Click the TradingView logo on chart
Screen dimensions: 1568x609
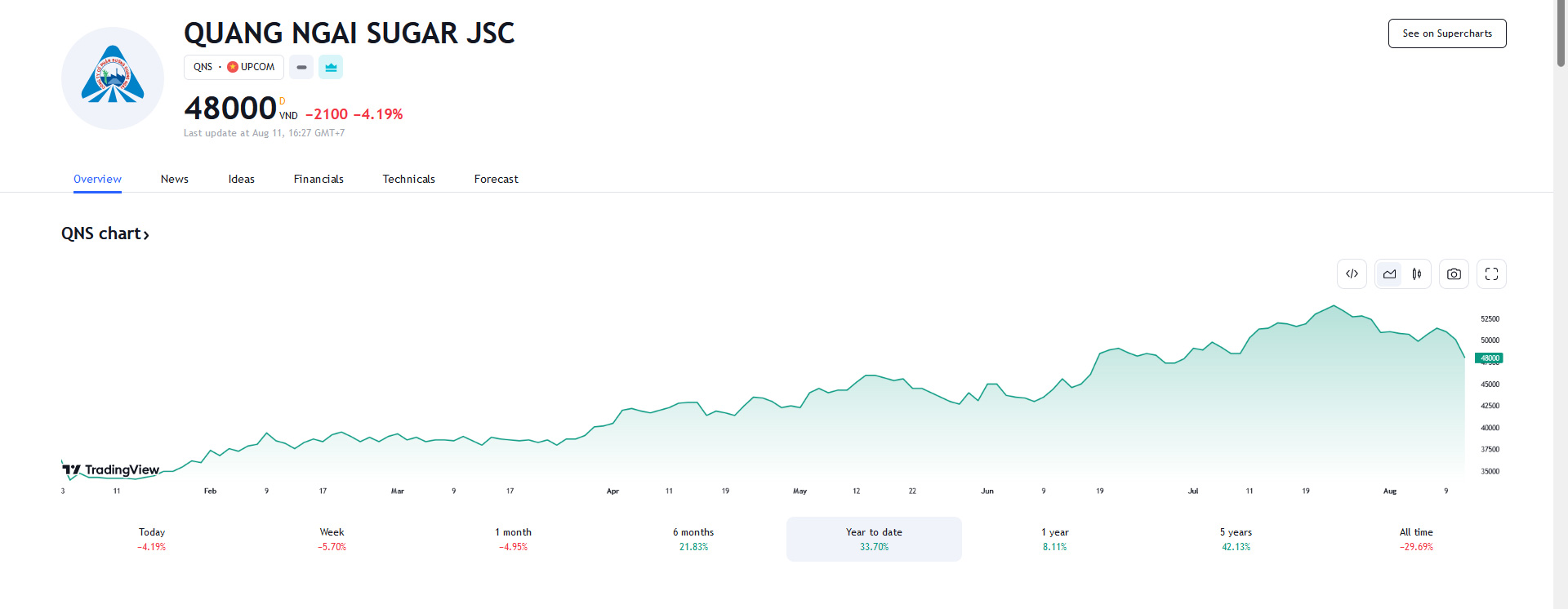pos(111,469)
